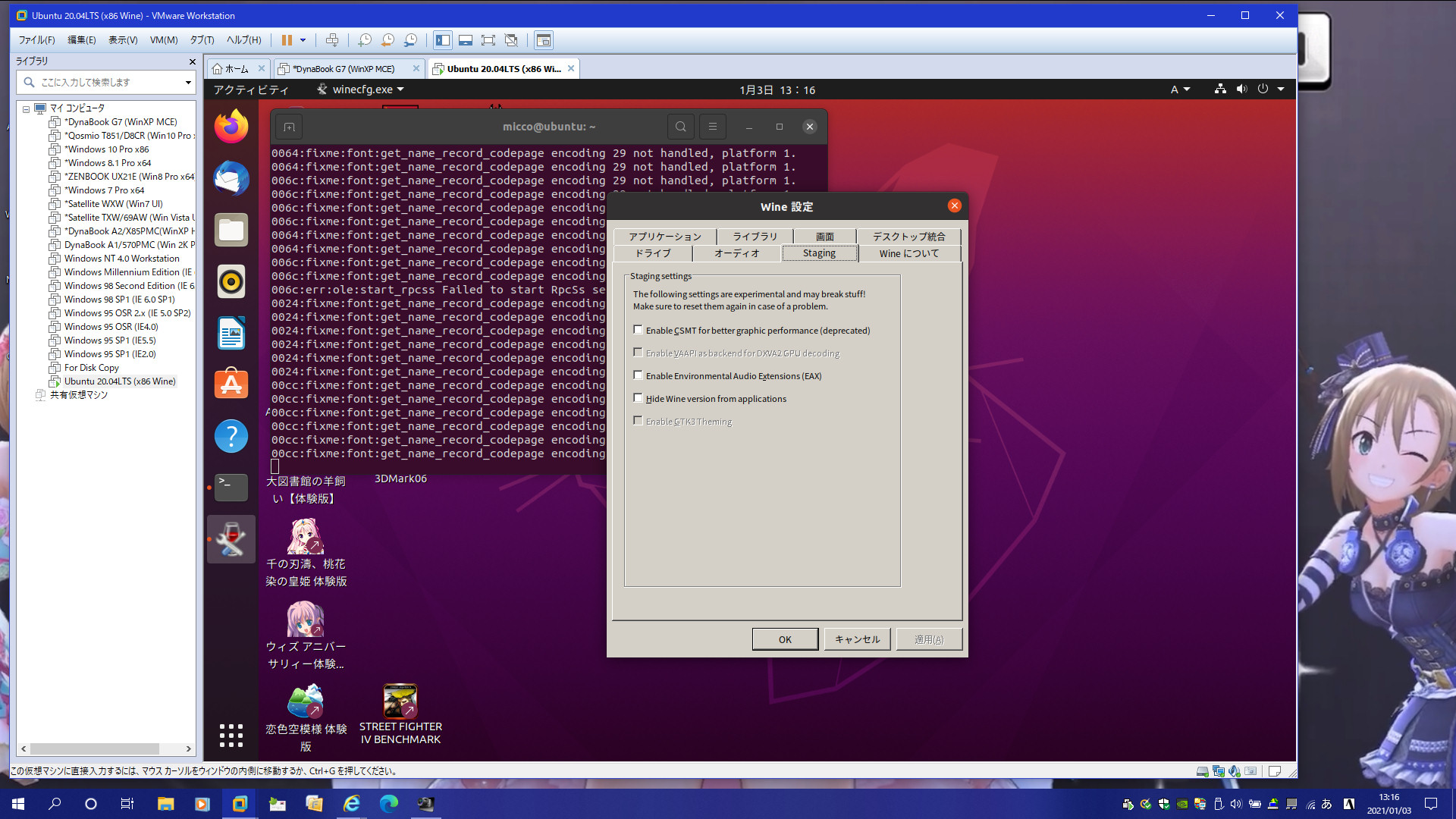The width and height of the screenshot is (1456, 819).
Task: Open the Ubuntu system menu arrow
Action: tap(1281, 89)
